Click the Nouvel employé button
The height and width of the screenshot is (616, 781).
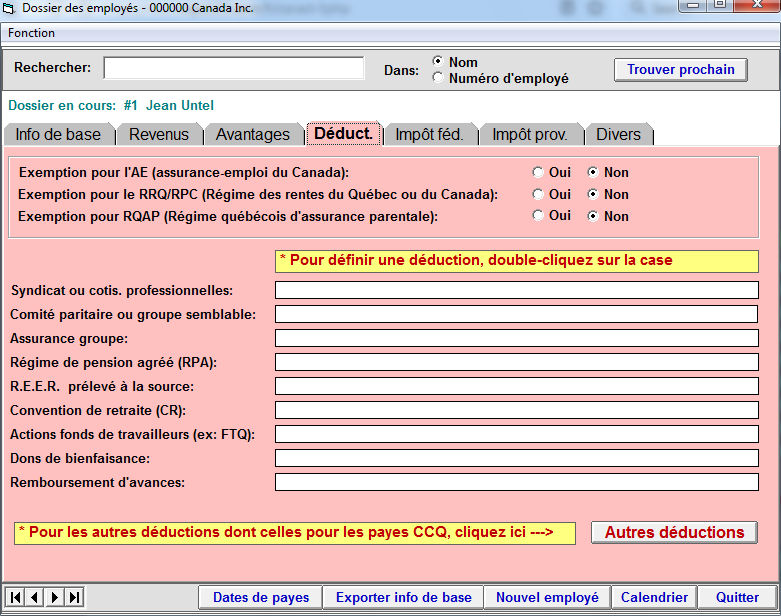click(547, 597)
